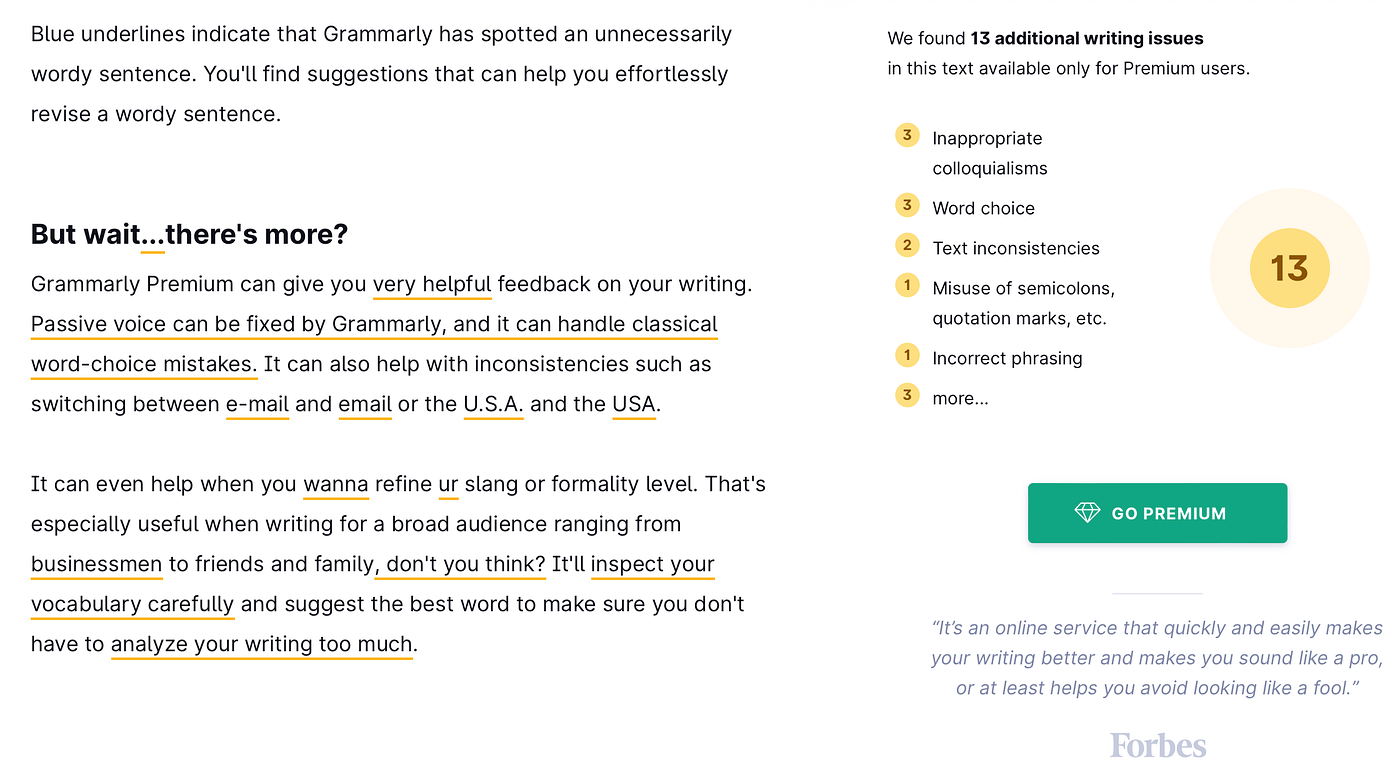Click the Forbes logo
Viewport: 1400px width, 775px height.
tap(1157, 745)
